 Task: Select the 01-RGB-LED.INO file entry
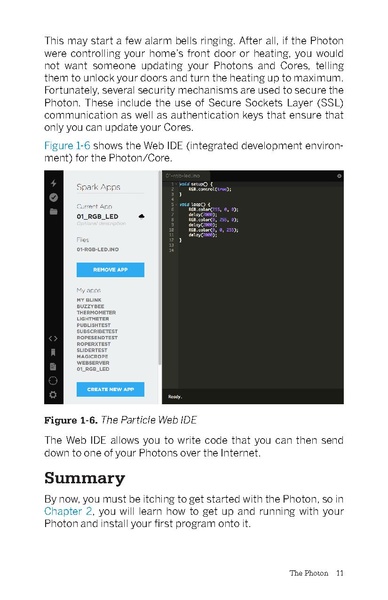coord(98,249)
